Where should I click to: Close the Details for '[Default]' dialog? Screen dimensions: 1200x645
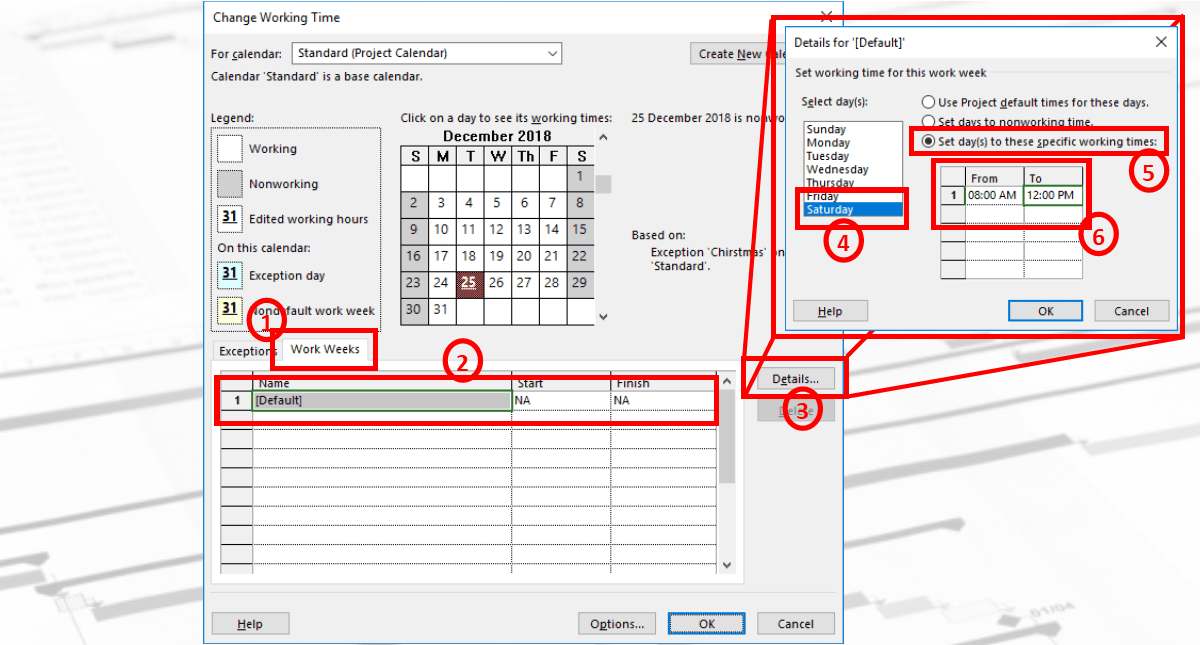1160,42
